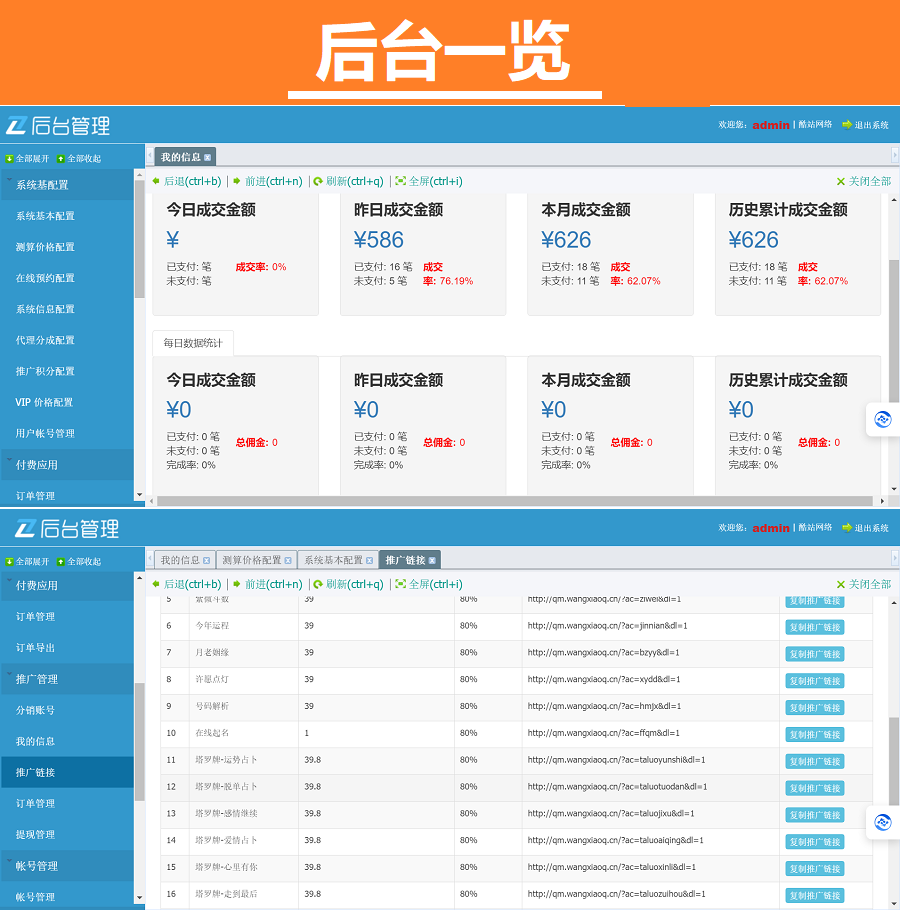Click the horizontal scrollbar under the dashboard cards
Screen dimensions: 900x911
tap(500, 501)
